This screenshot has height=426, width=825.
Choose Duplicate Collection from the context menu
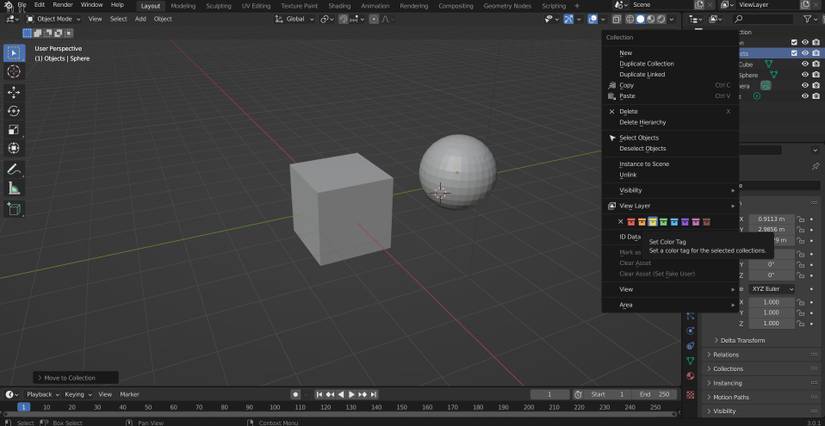646,63
